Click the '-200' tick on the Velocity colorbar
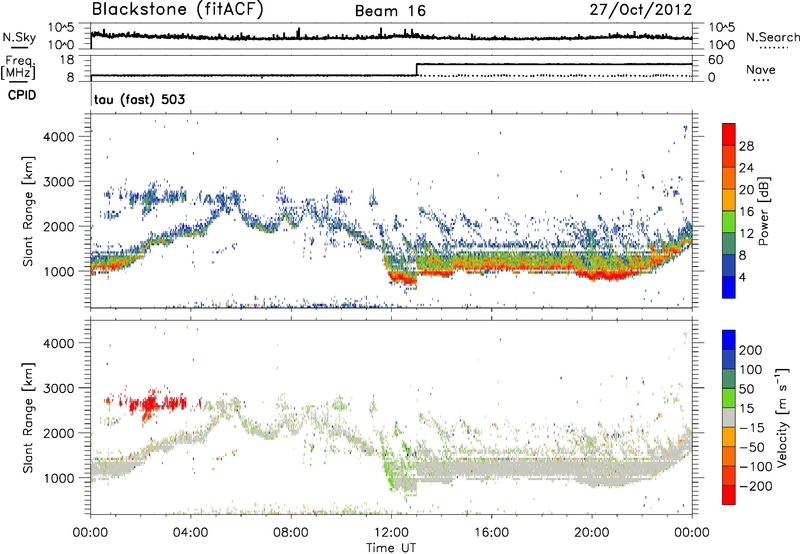This screenshot has height=554, width=800. pyautogui.click(x=756, y=486)
